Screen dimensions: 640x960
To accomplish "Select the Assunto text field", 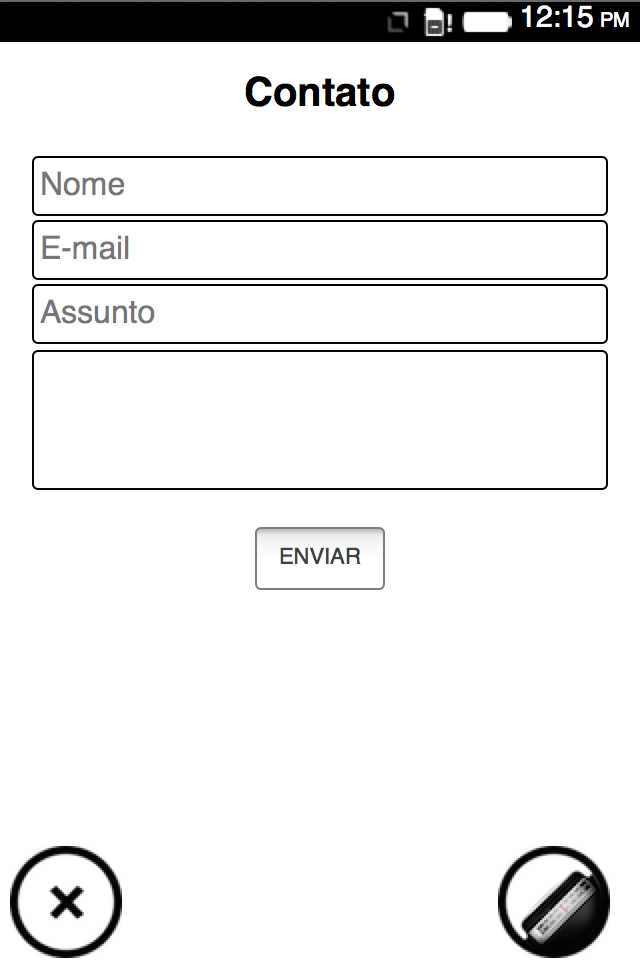I will [320, 314].
